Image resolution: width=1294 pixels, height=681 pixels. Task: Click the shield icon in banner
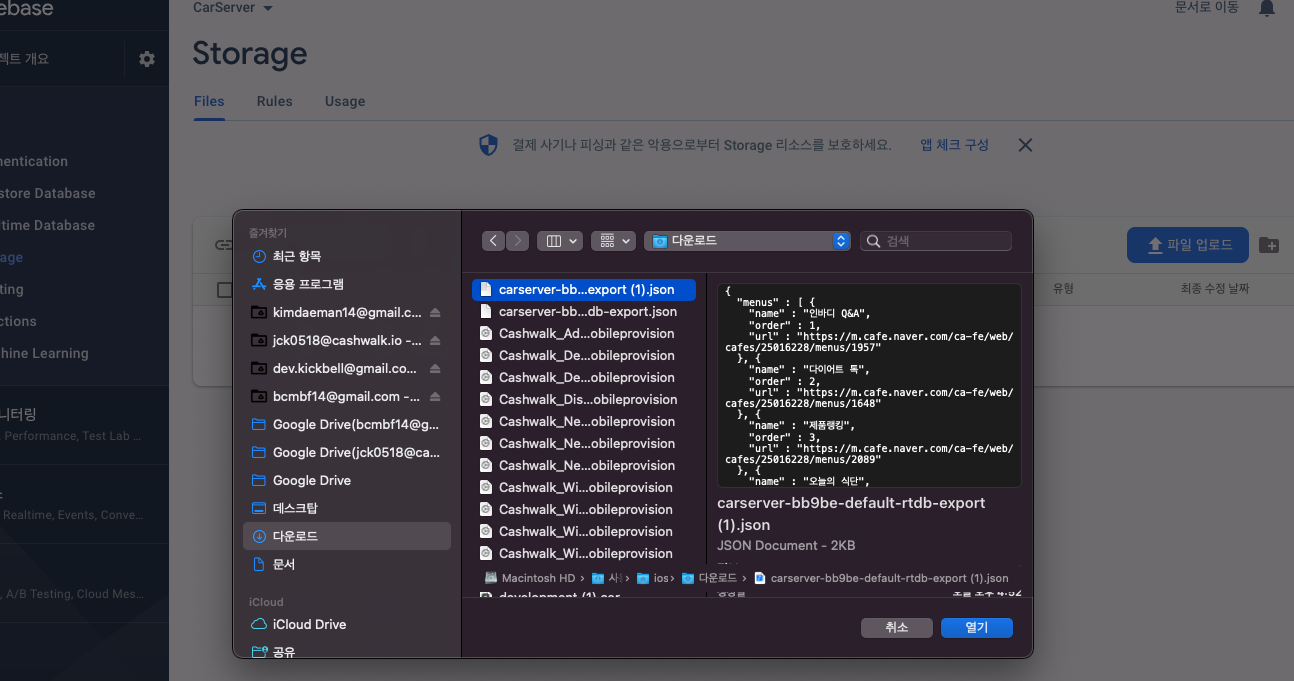point(488,145)
